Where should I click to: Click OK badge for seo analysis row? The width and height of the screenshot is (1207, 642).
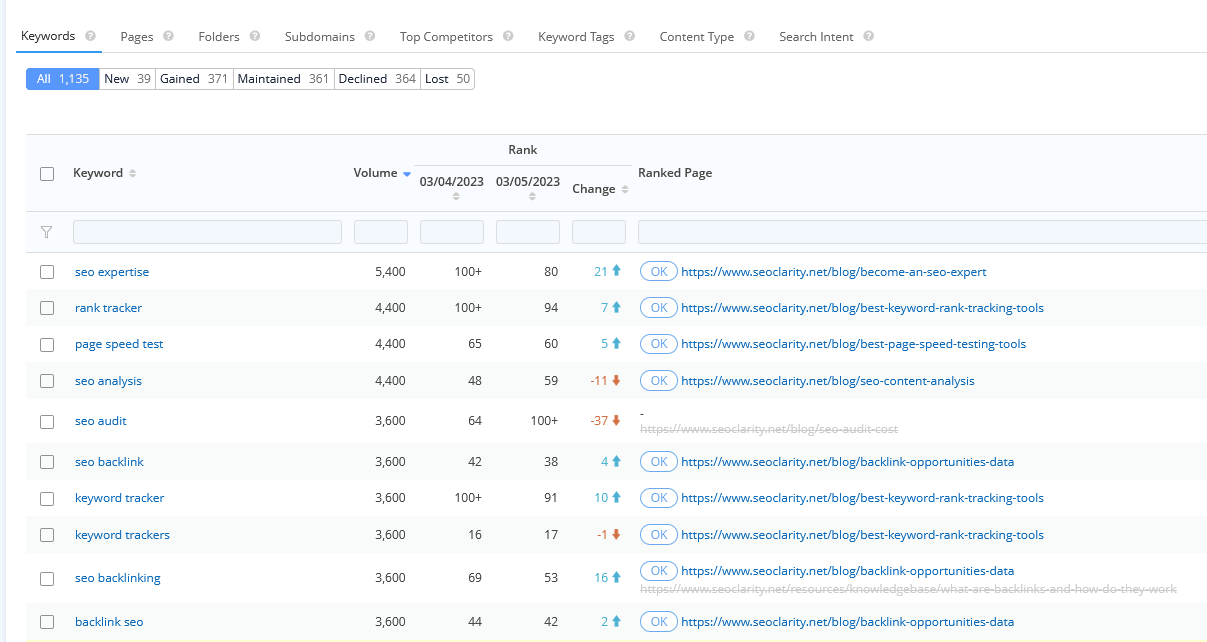(659, 381)
